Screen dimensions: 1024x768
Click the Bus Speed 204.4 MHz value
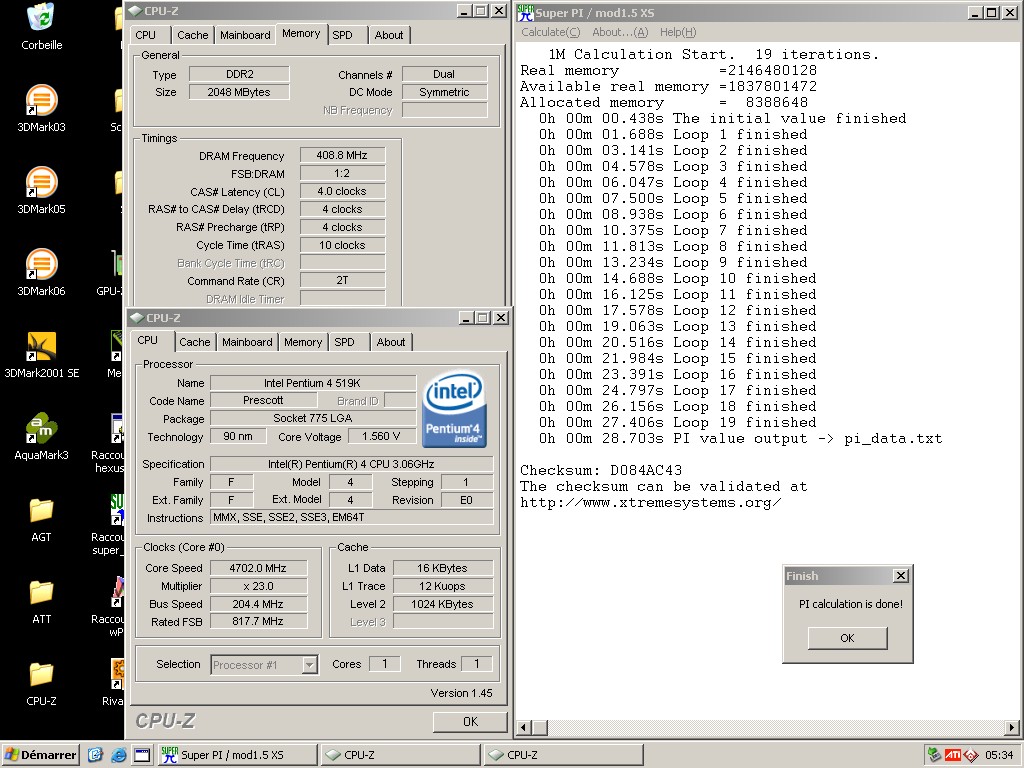click(x=258, y=604)
